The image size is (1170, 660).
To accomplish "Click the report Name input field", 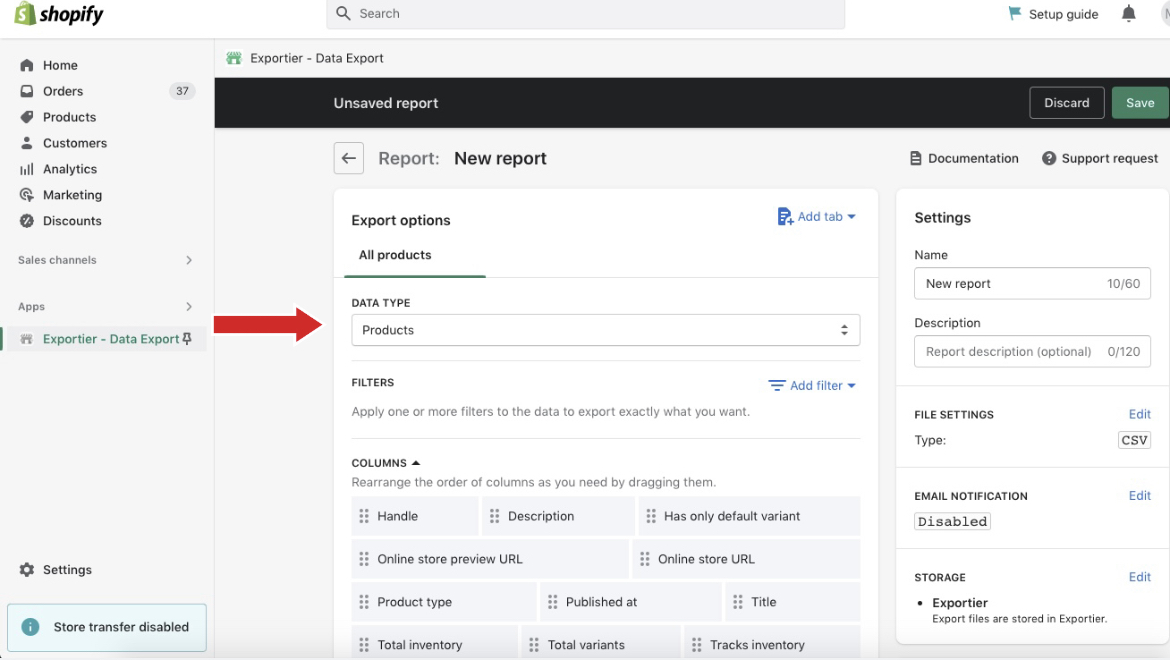I will coord(1032,283).
